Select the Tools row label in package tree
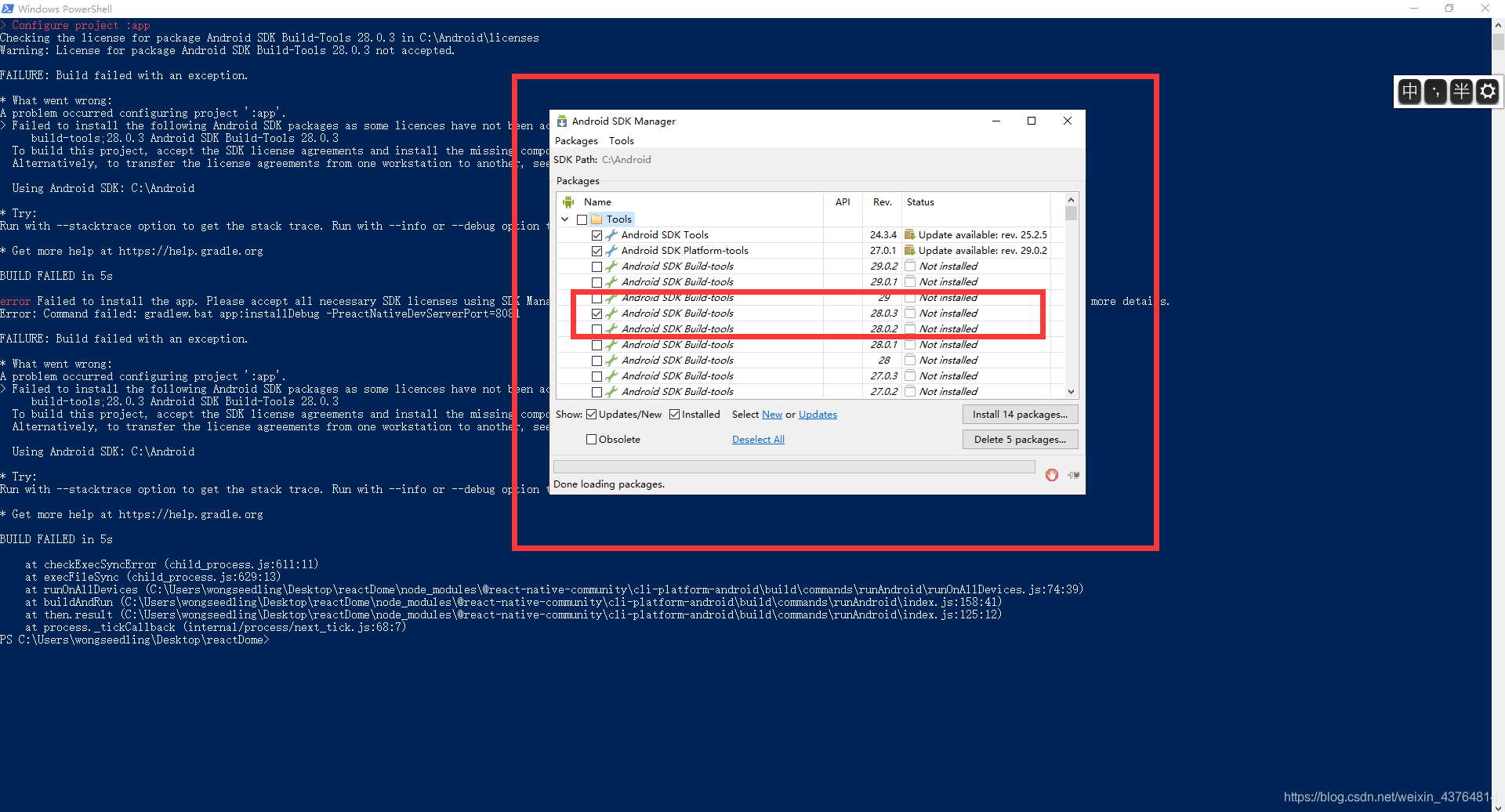 tap(618, 219)
